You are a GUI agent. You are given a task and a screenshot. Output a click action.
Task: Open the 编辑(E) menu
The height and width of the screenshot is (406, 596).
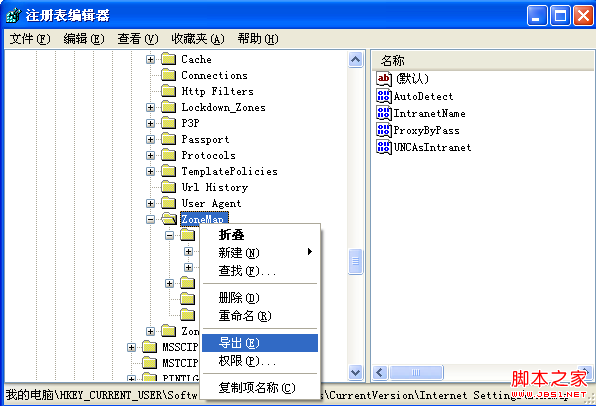84,39
